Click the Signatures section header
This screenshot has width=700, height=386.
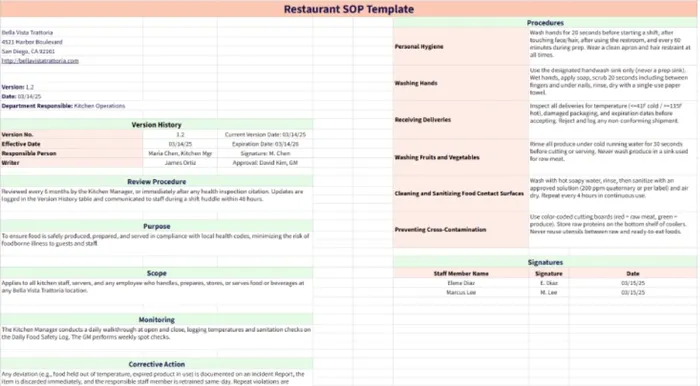(x=545, y=262)
